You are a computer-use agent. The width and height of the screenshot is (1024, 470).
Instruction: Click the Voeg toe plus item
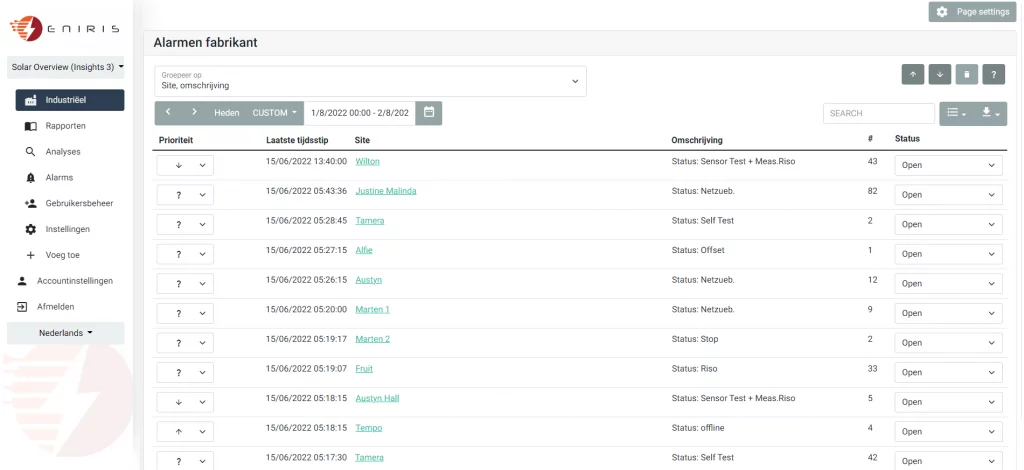coord(62,255)
